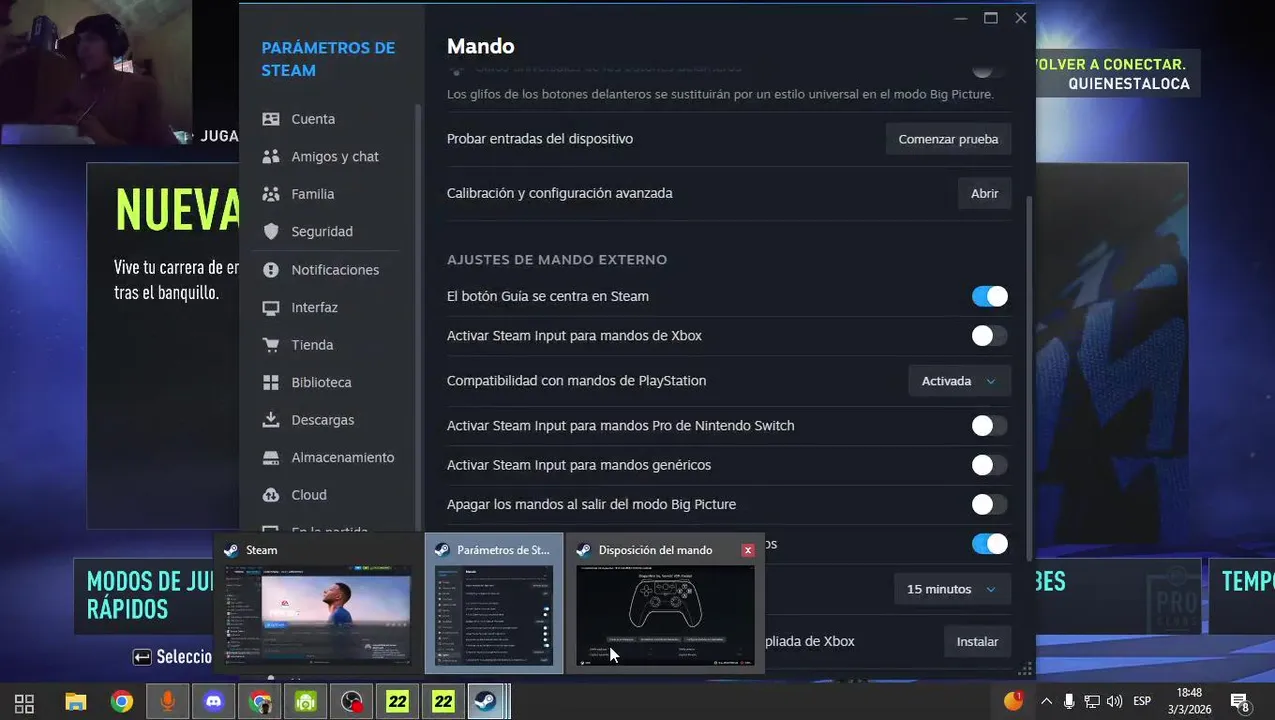Screen dimensions: 1275x720
Task: Toggle Apagar los mandos al salir de Big Picture
Action: [x=989, y=505]
